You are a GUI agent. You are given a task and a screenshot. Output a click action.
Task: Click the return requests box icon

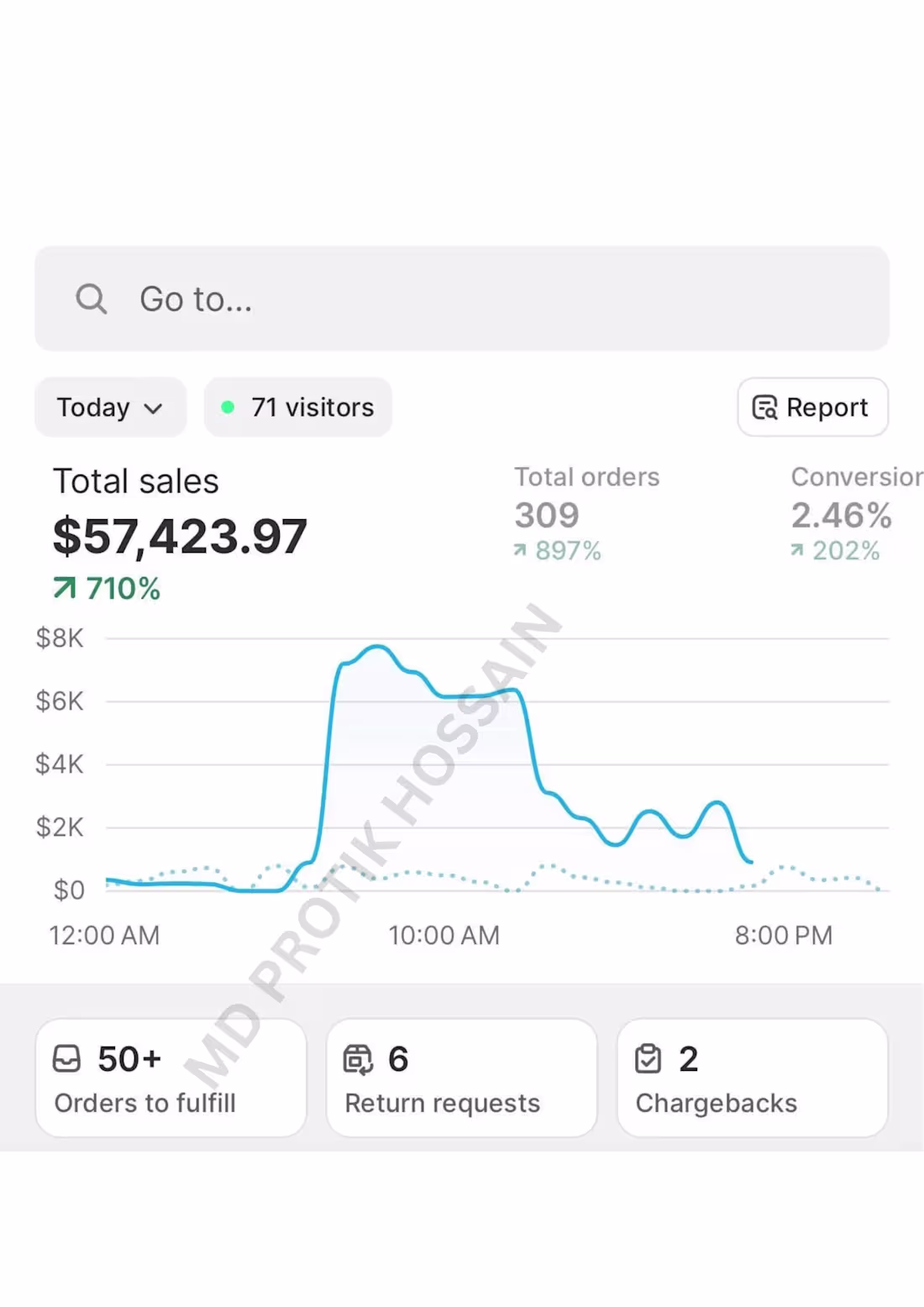pyautogui.click(x=358, y=1059)
